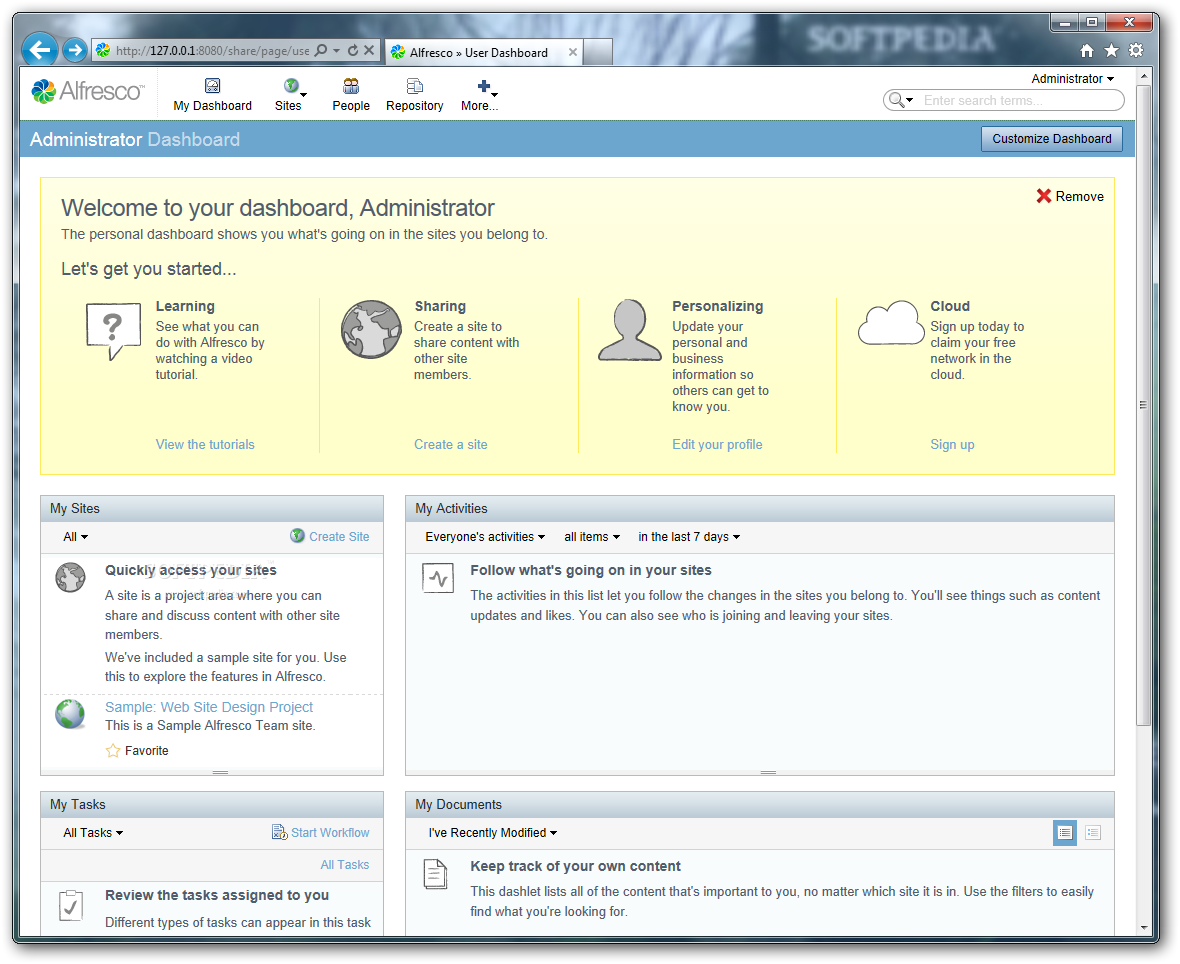The height and width of the screenshot is (964, 1180).
Task: Click the Alfresco logo
Action: (87, 91)
